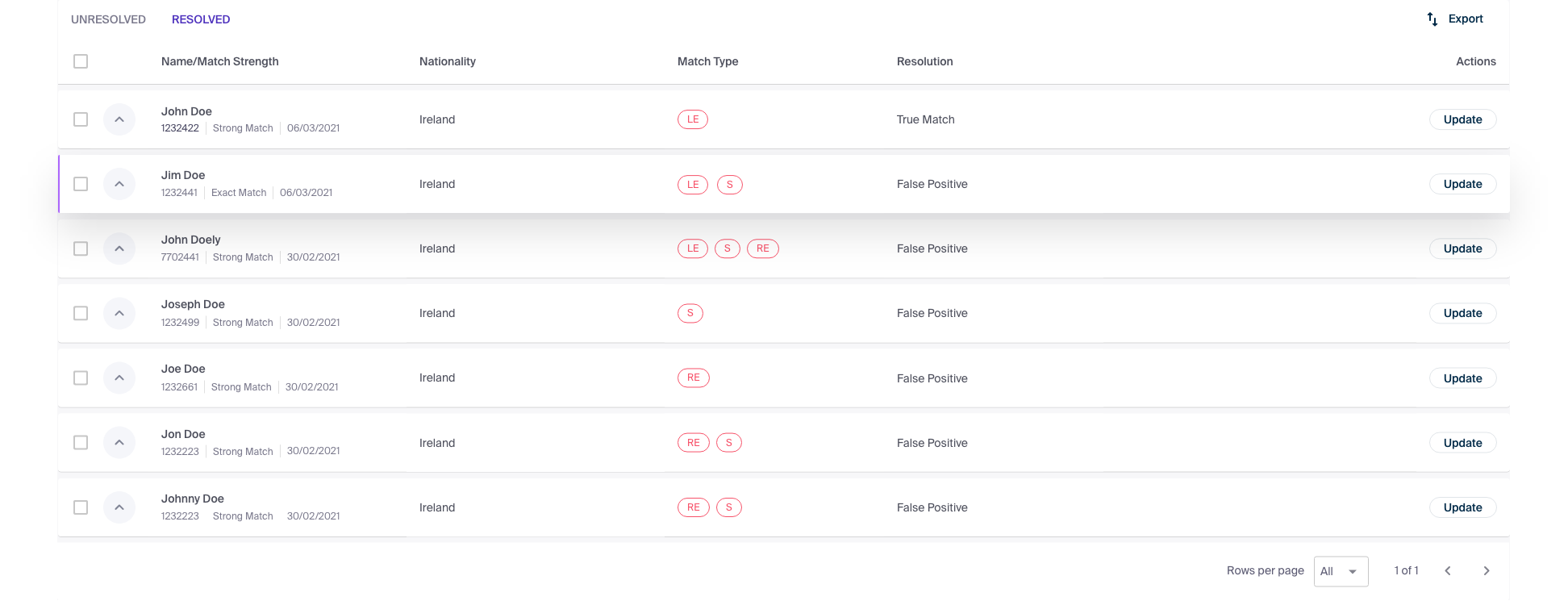Click the Export arrows icon
The height and width of the screenshot is (601, 1568).
pyautogui.click(x=1432, y=19)
